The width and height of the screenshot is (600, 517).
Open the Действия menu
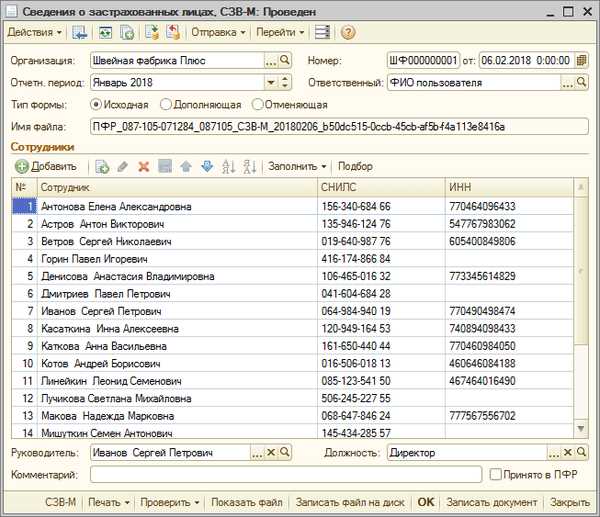[34, 33]
